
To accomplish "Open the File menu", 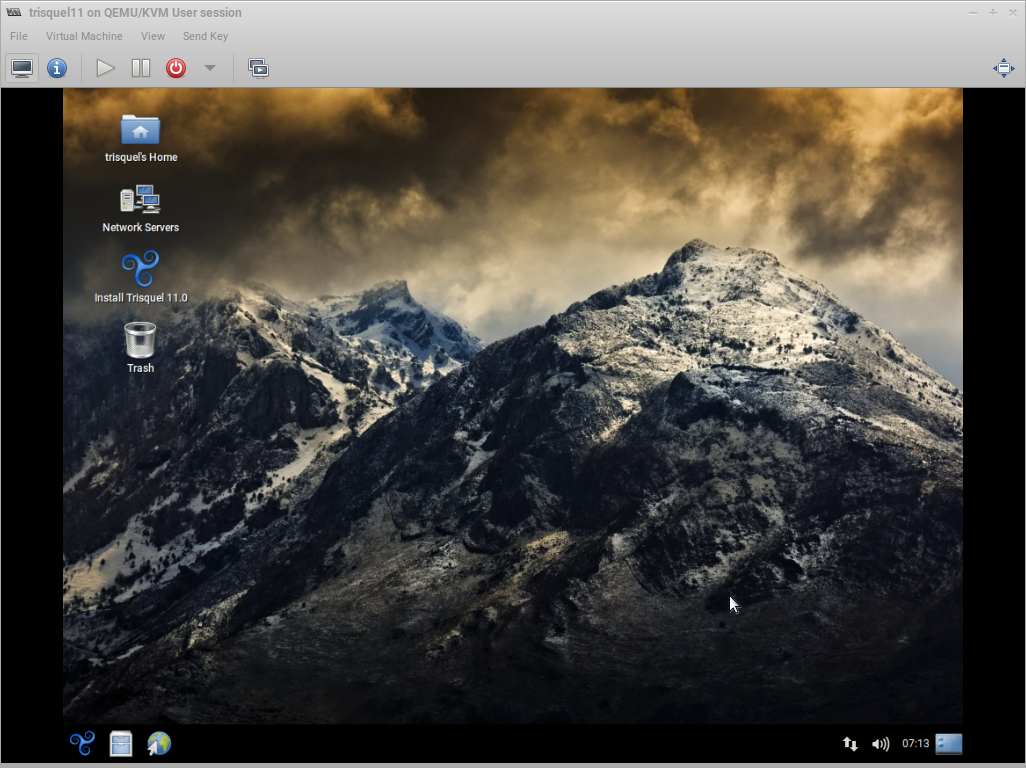I will [x=19, y=36].
